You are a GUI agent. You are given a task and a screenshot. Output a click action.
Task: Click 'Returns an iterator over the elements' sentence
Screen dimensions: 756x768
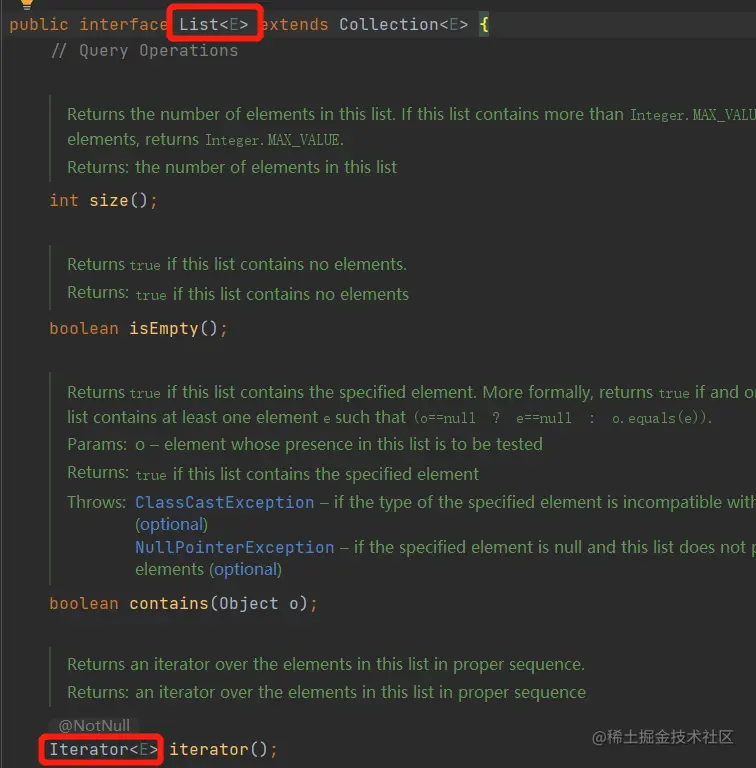pos(326,665)
